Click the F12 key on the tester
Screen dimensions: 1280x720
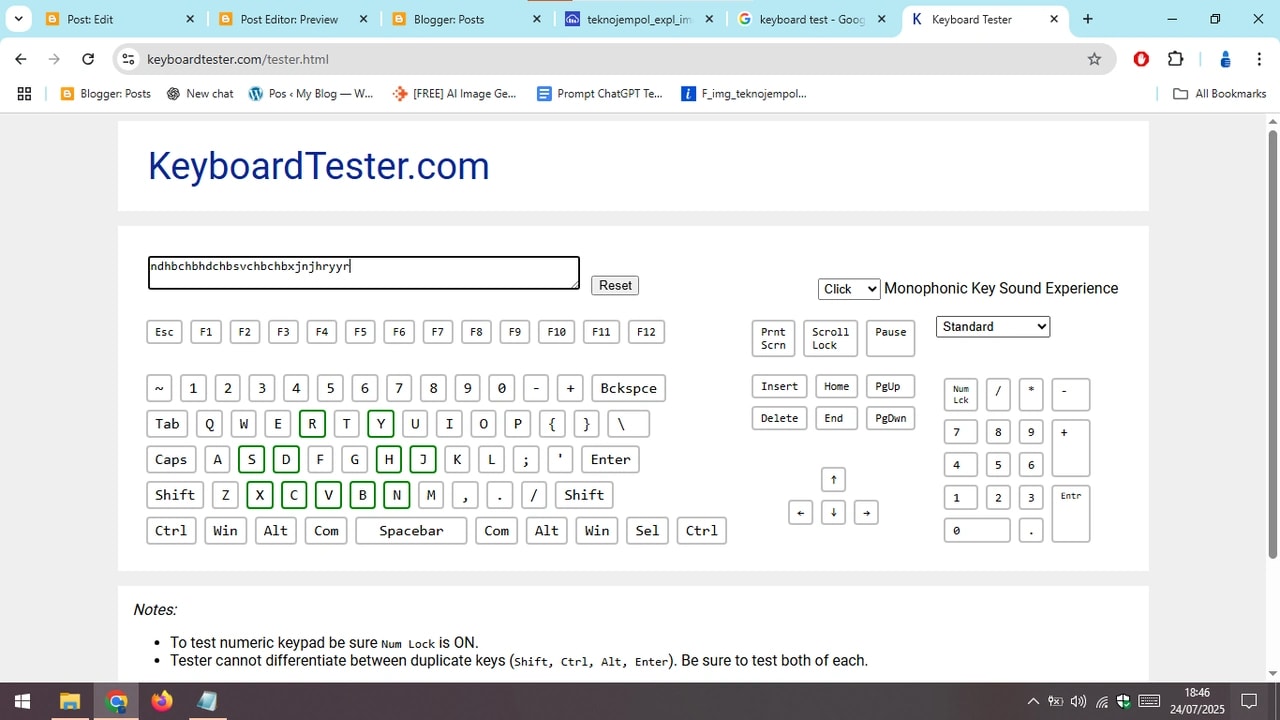click(646, 332)
